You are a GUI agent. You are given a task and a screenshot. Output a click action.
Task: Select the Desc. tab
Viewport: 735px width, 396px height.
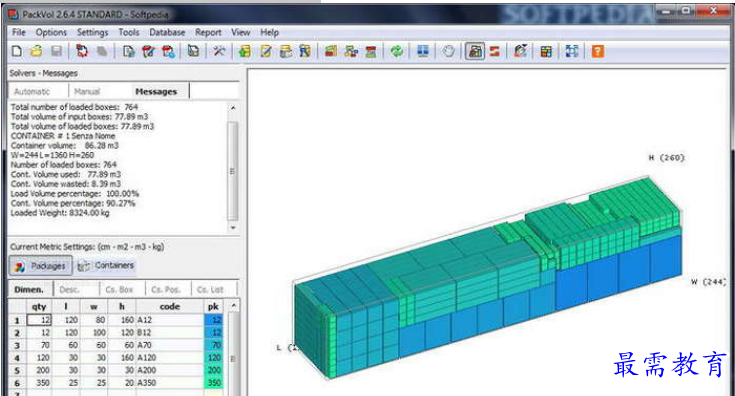coord(69,290)
